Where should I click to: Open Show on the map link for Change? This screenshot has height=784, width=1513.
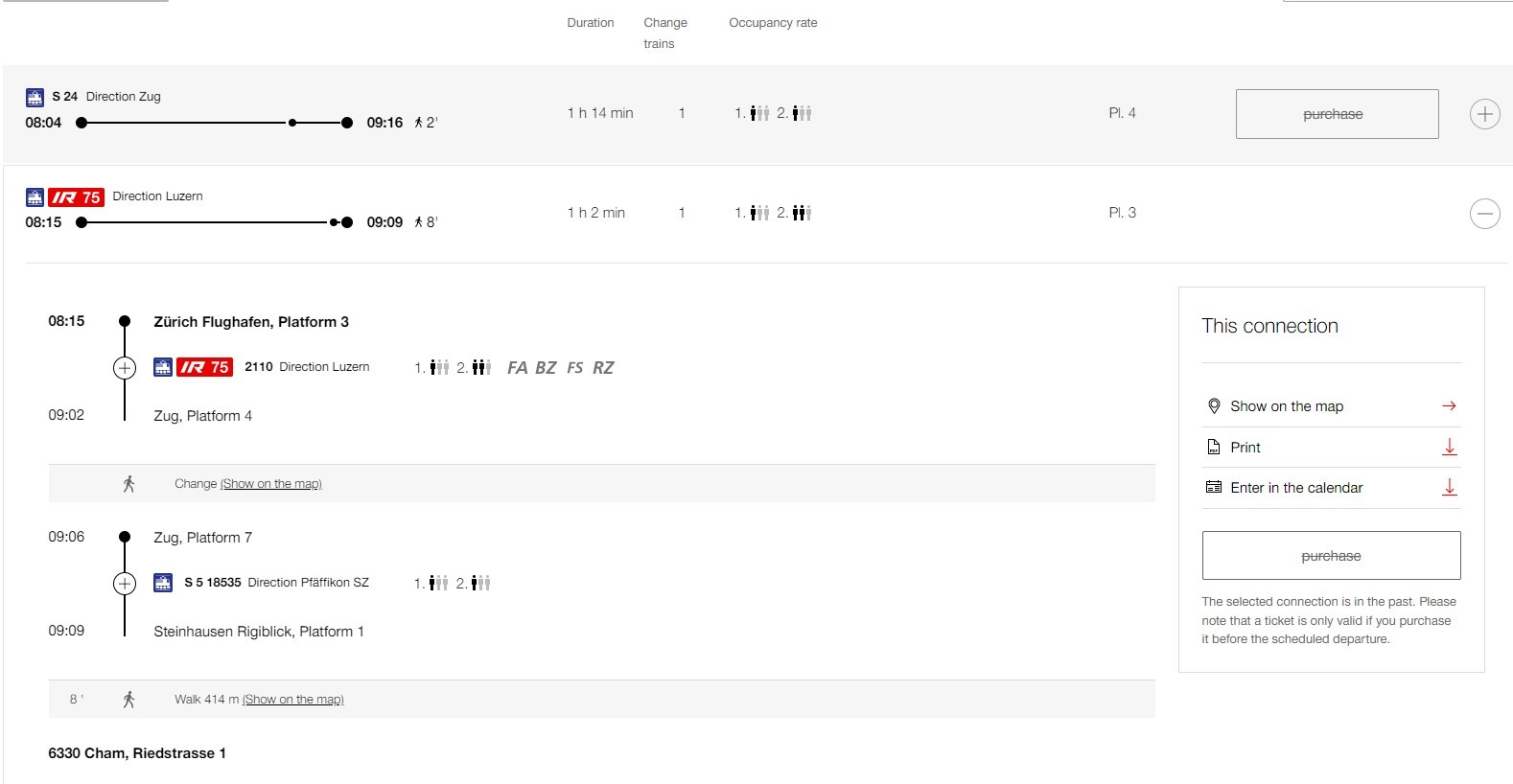tap(270, 484)
